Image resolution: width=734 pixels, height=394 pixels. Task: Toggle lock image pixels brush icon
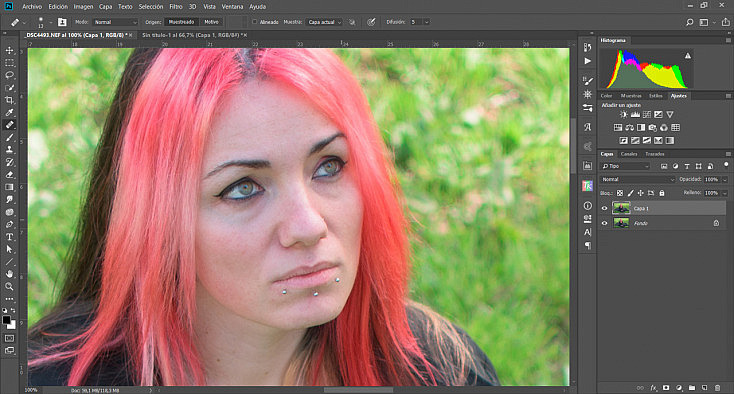[x=631, y=193]
